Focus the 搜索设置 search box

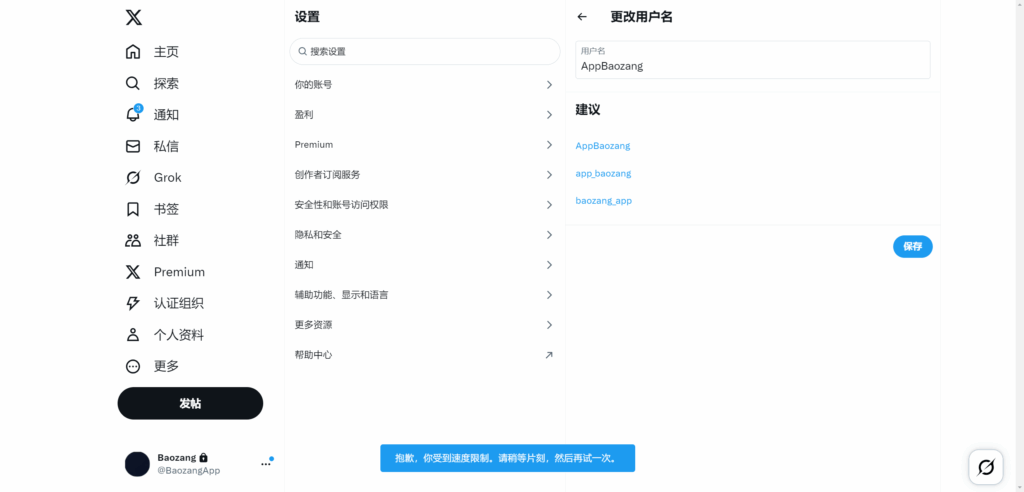coord(424,51)
